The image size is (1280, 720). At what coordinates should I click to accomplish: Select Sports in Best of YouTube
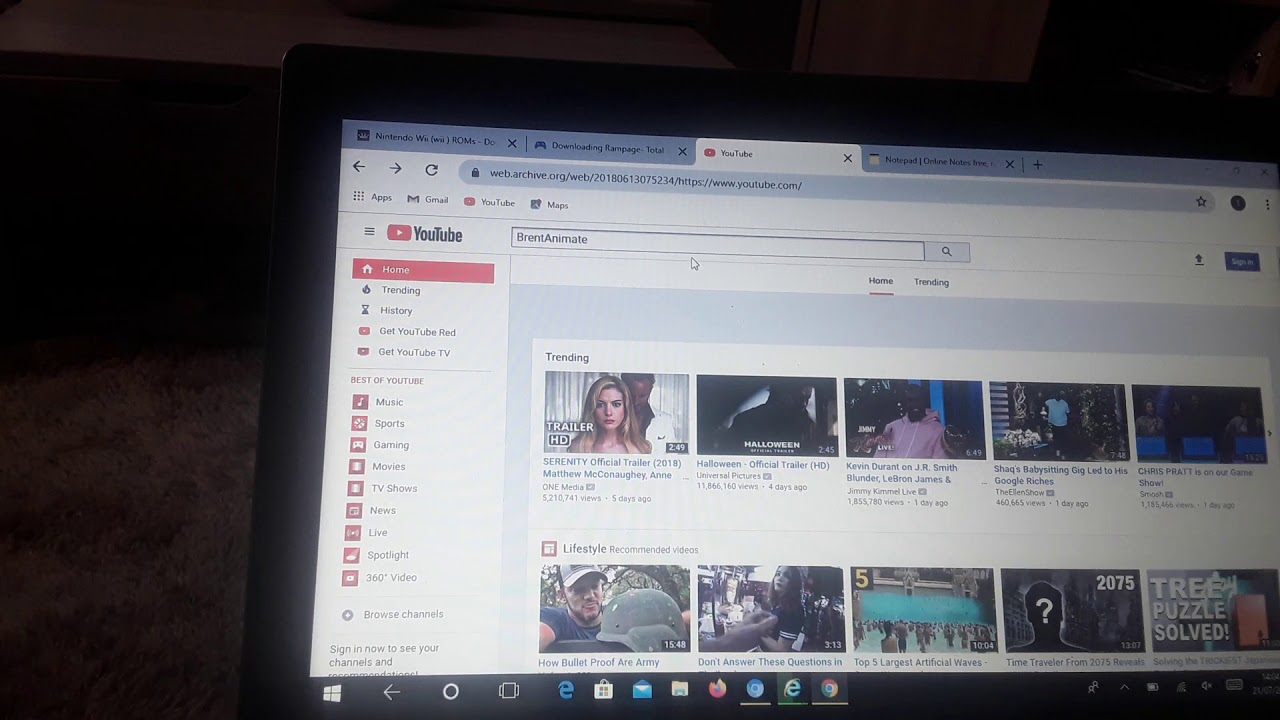[x=377, y=424]
